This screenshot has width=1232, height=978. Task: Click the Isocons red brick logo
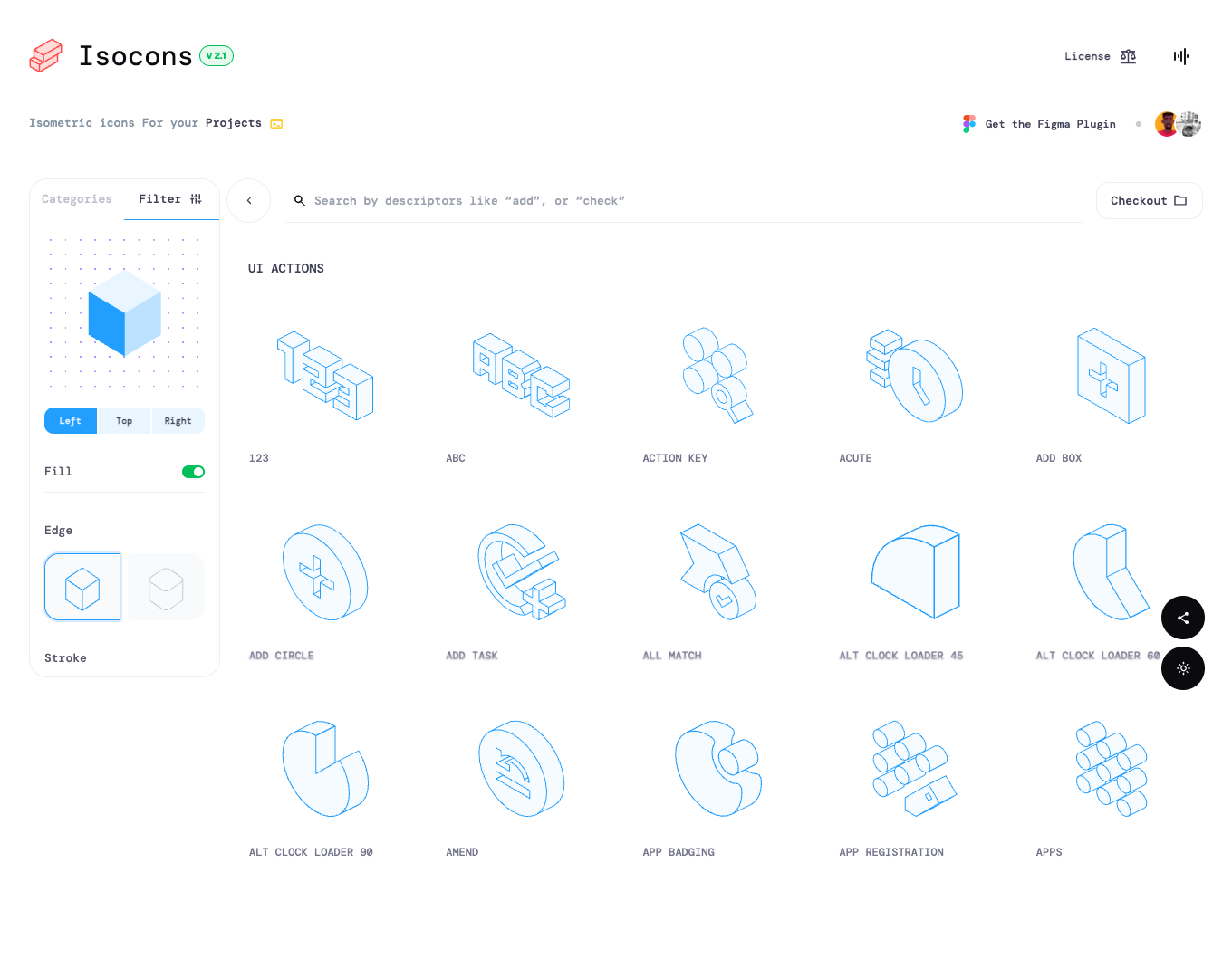point(45,55)
